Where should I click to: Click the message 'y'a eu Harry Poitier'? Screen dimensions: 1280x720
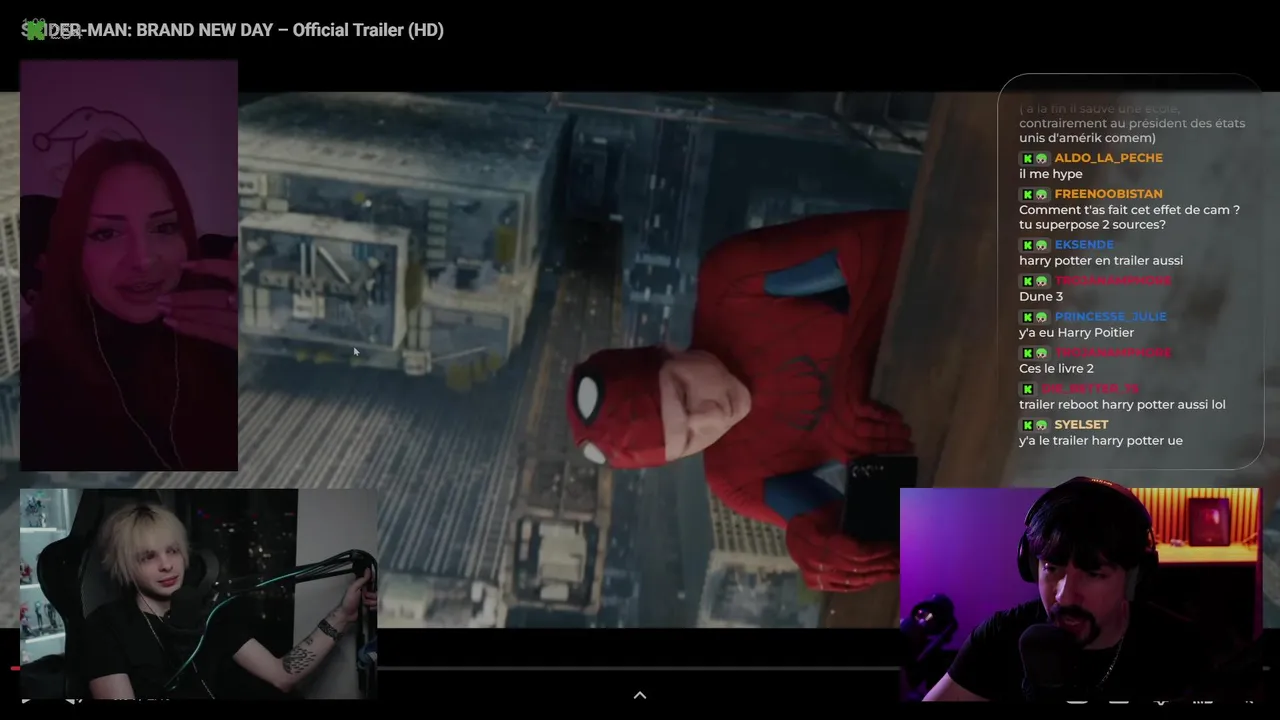[1076, 333]
